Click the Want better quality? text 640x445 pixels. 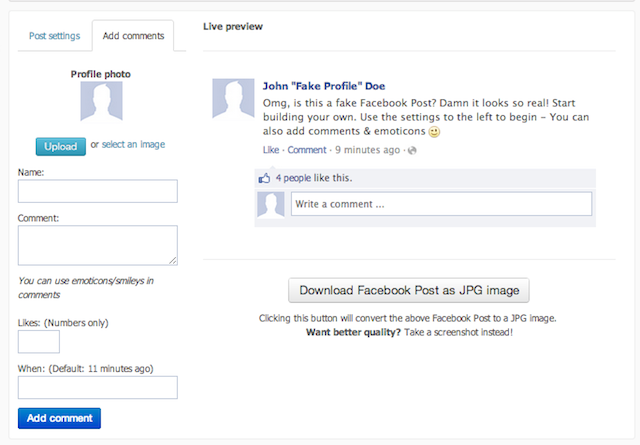353,332
